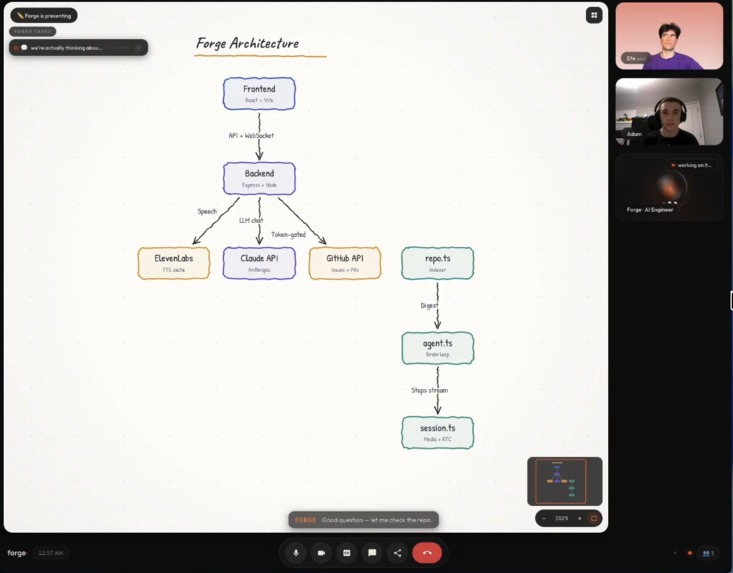
Task: Select the agent.ts node
Action: 438,348
